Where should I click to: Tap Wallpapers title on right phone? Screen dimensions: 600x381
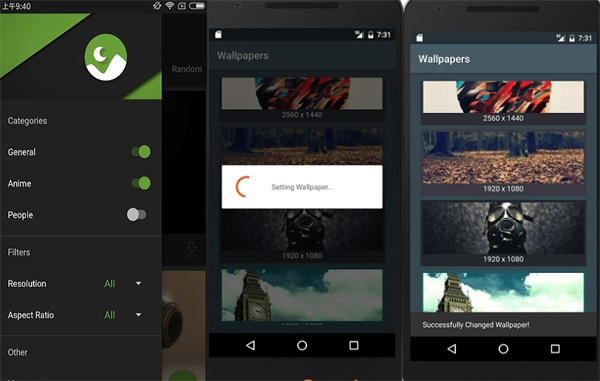444,59
